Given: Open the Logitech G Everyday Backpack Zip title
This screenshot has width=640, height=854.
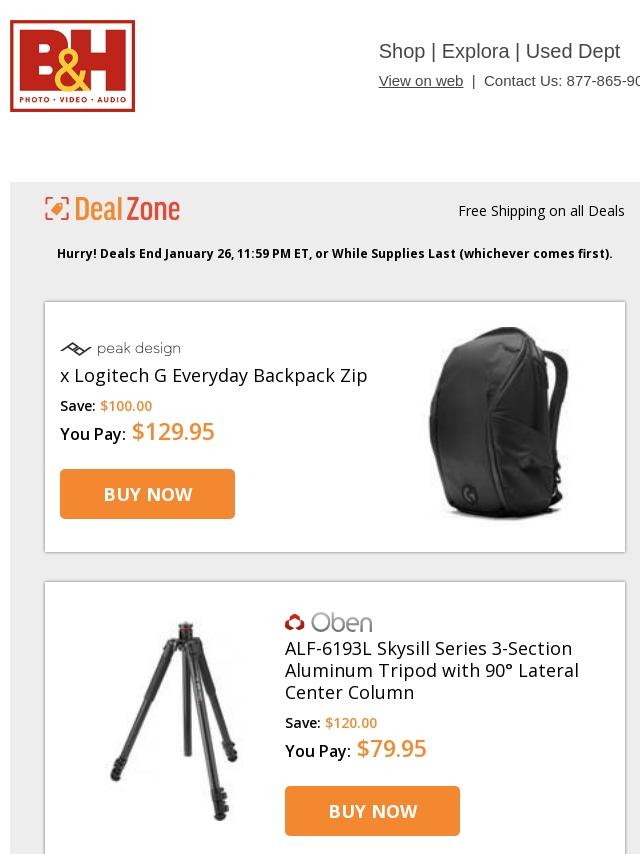Looking at the screenshot, I should point(214,375).
